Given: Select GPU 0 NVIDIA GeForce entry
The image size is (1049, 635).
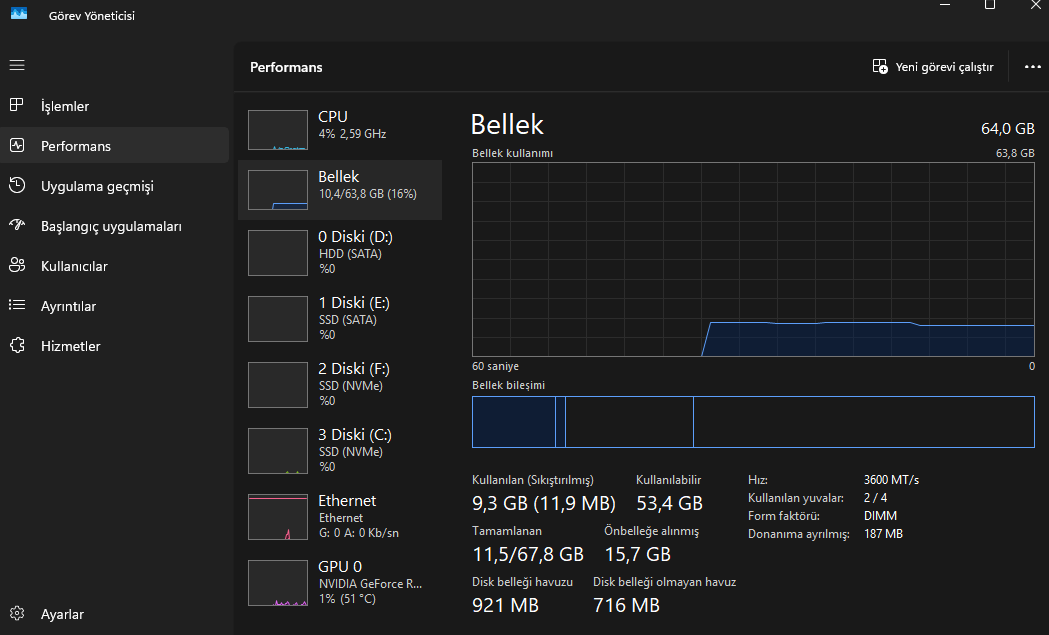Looking at the screenshot, I should pos(340,582).
